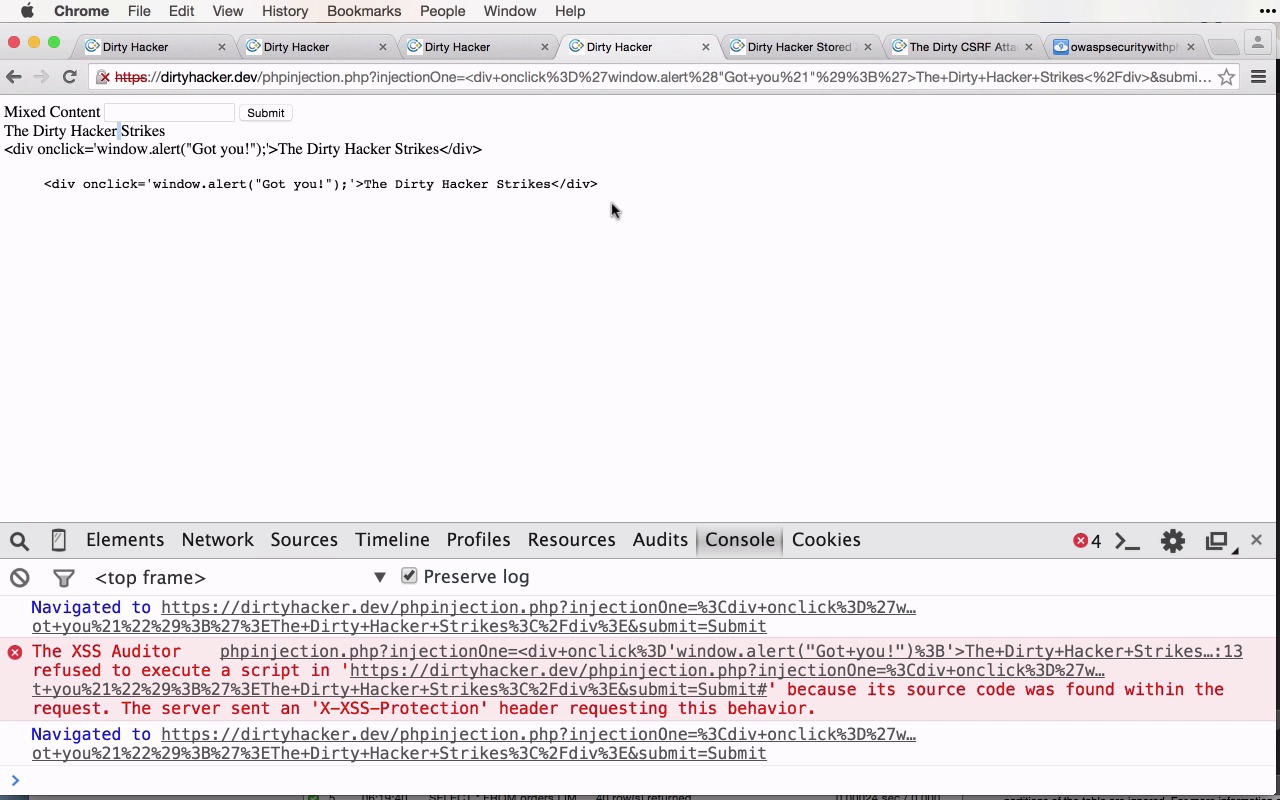
Task: Open the Edit menu
Action: [x=181, y=11]
